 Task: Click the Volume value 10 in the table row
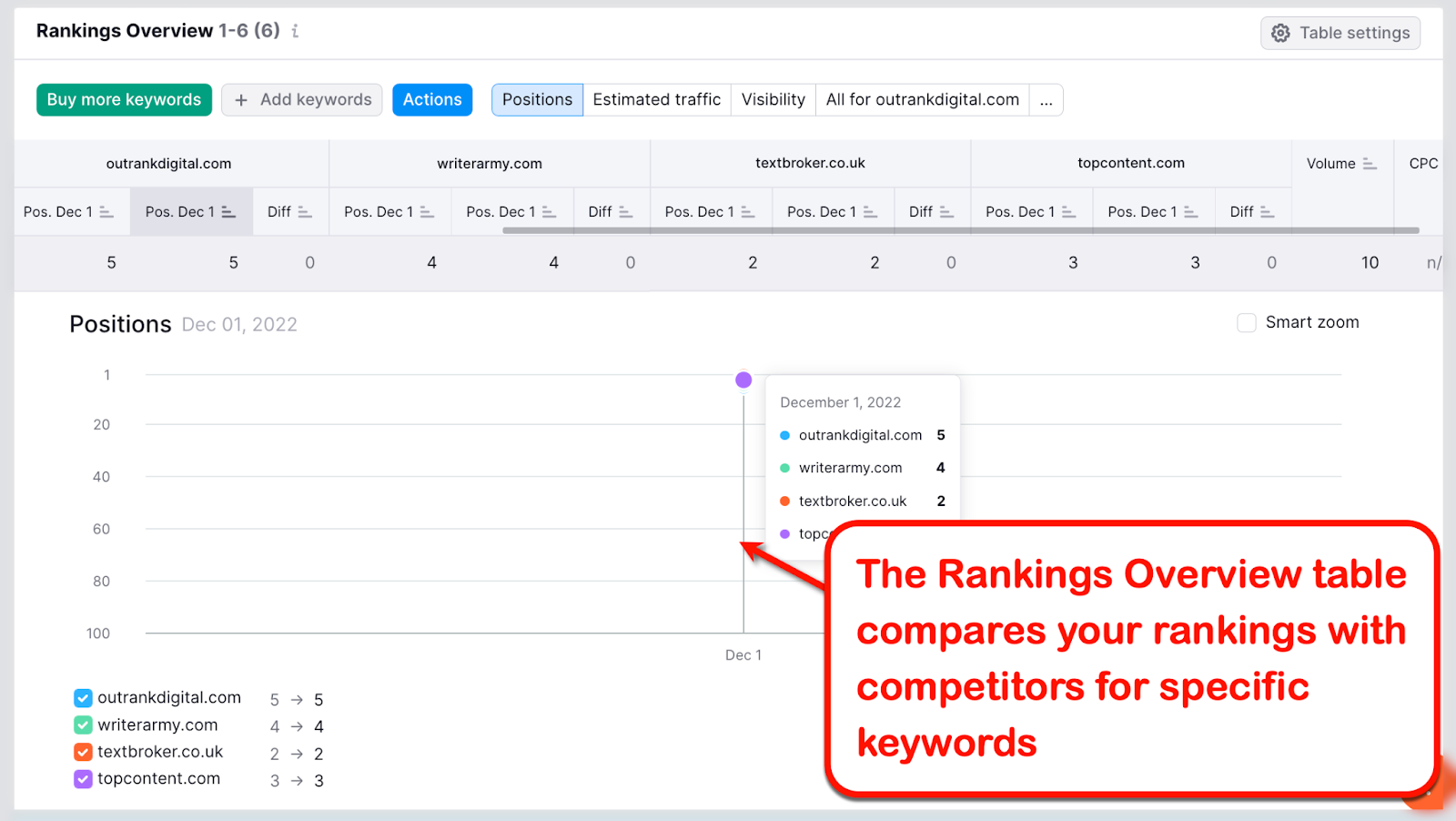(1370, 263)
